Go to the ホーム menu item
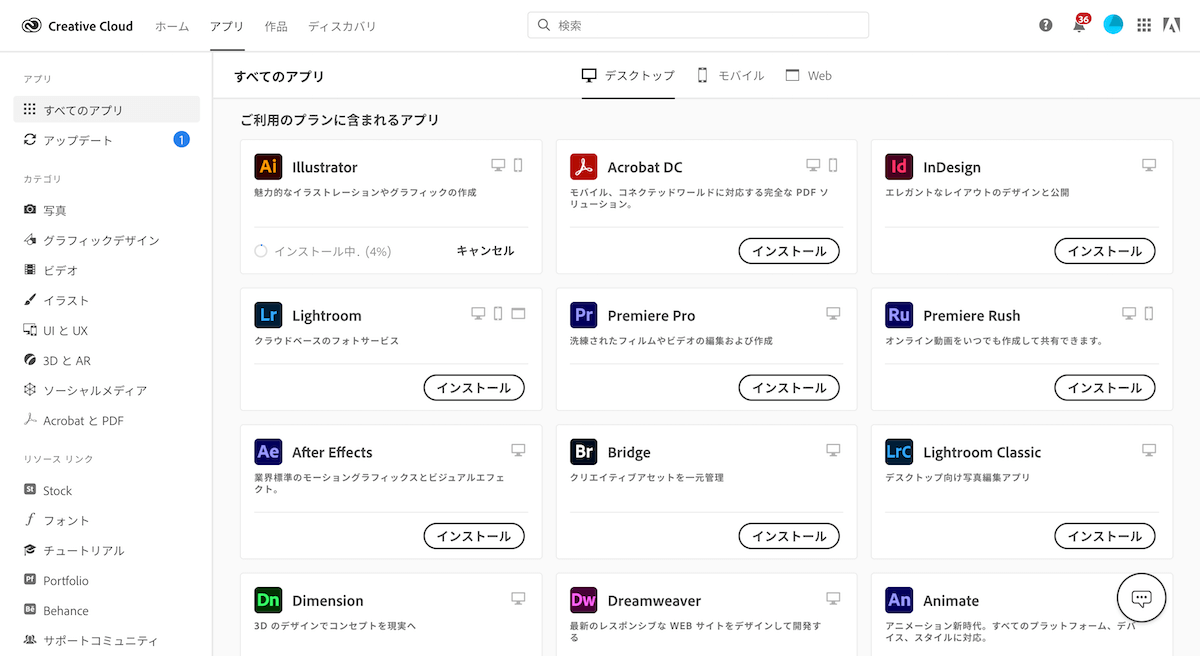 (x=172, y=27)
